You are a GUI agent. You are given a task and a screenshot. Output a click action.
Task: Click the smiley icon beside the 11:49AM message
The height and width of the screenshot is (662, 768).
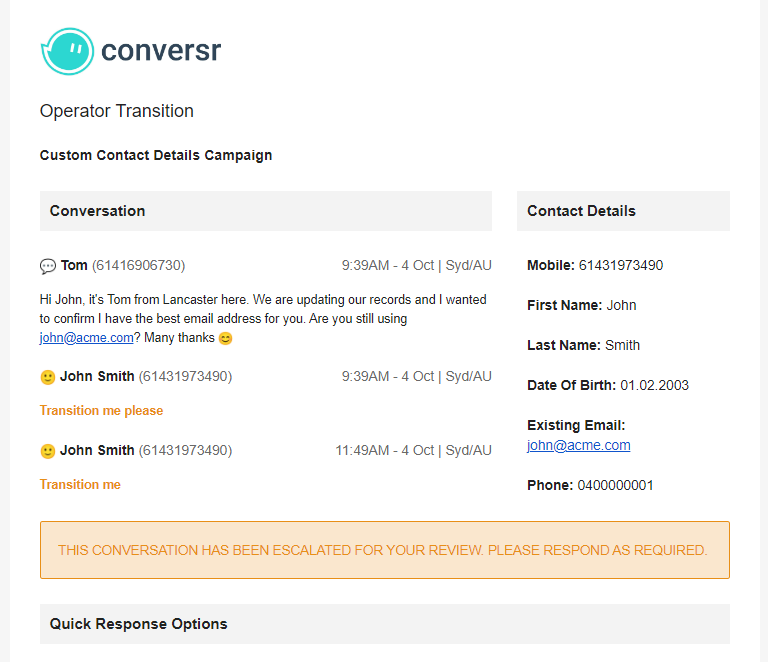(x=48, y=451)
